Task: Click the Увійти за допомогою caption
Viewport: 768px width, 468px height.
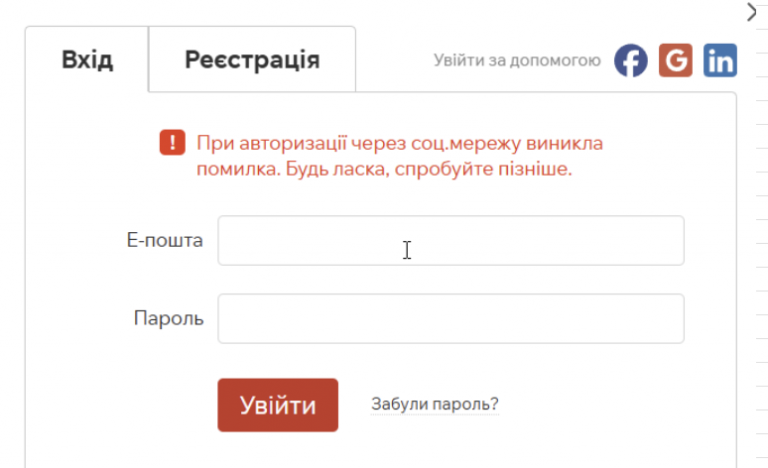Action: click(517, 60)
